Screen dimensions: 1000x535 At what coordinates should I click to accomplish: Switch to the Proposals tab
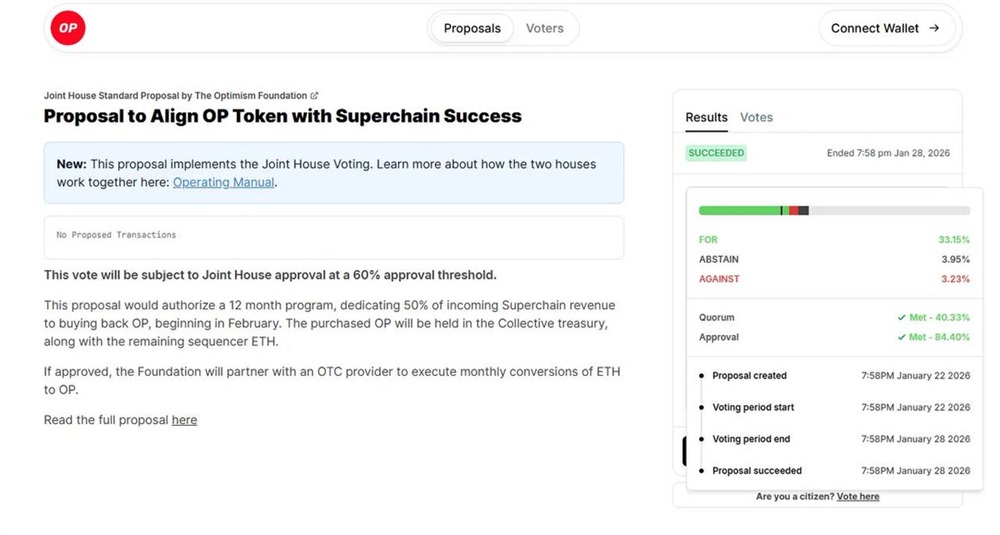click(x=472, y=28)
